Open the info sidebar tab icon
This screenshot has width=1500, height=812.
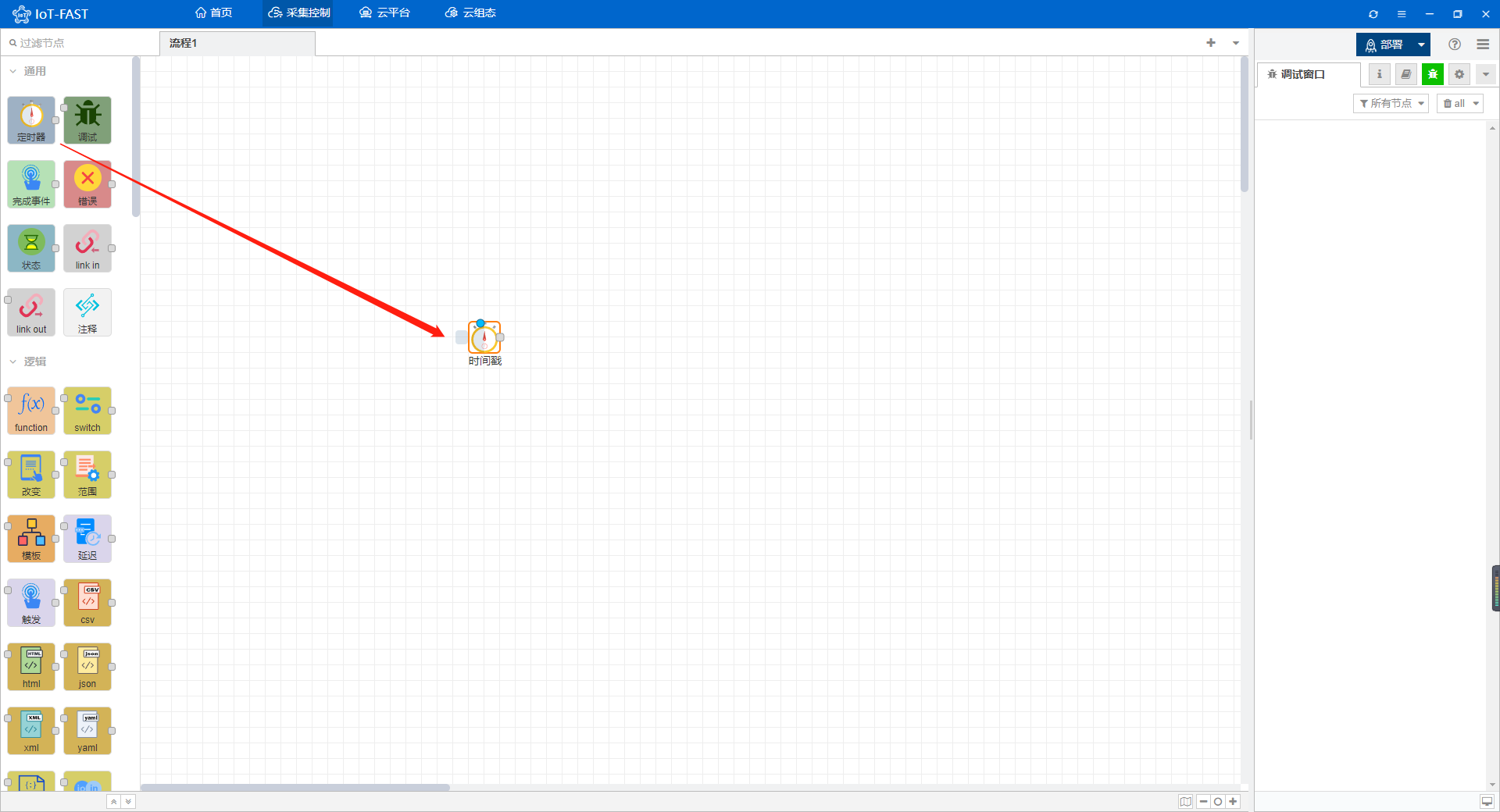tap(1380, 74)
